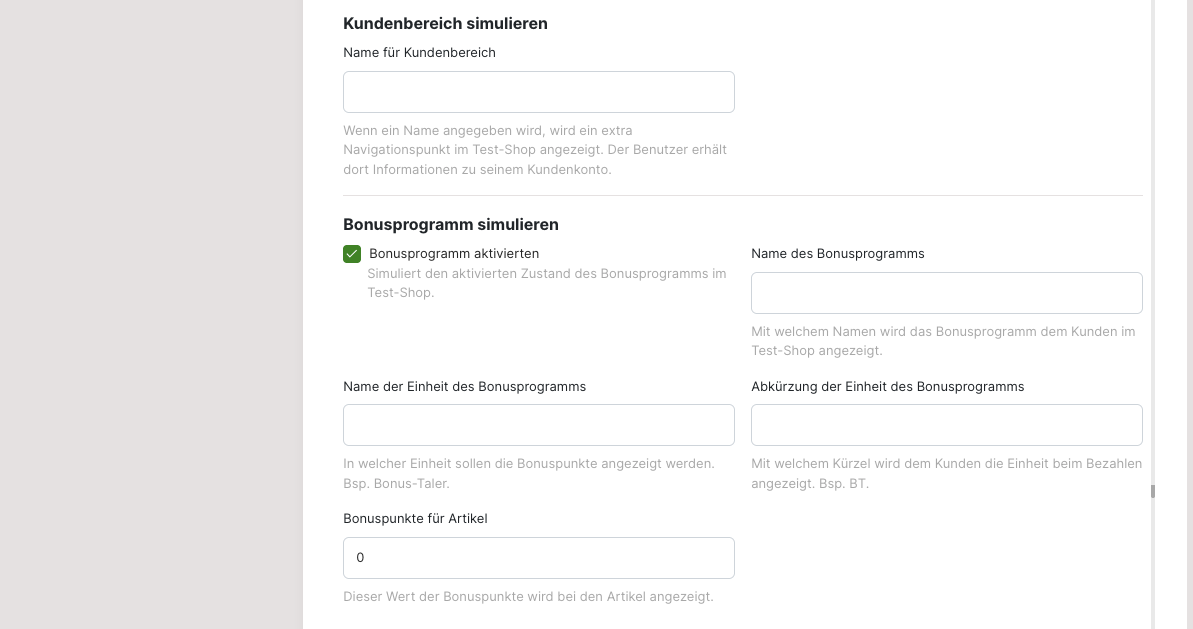
Task: Click the 'Bonusprogramm simulieren' section heading
Action: 450,225
